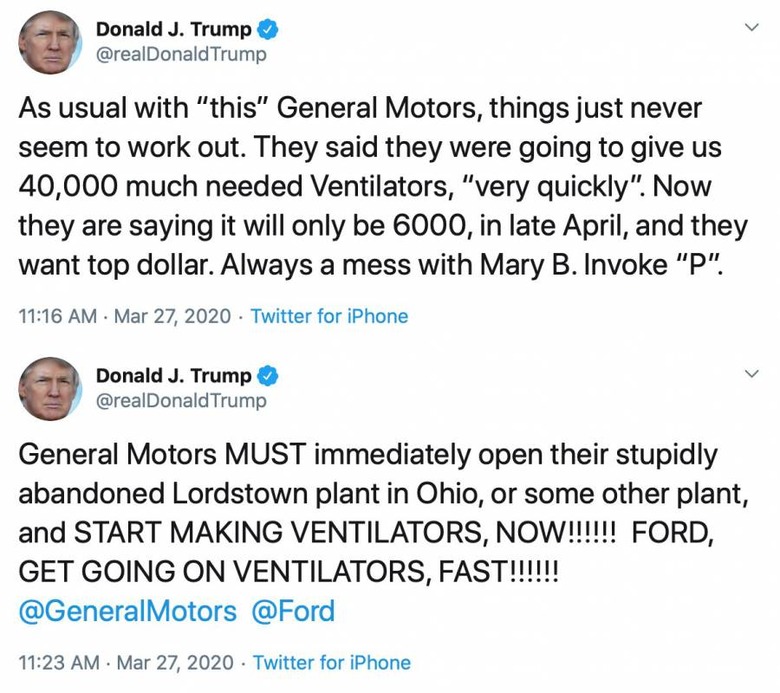Click the verified badge in the first tweet
The image size is (780, 693).
click(x=269, y=30)
